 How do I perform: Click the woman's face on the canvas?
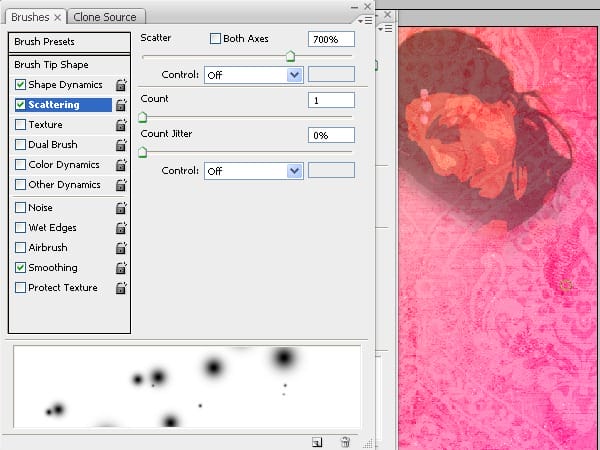click(465, 142)
